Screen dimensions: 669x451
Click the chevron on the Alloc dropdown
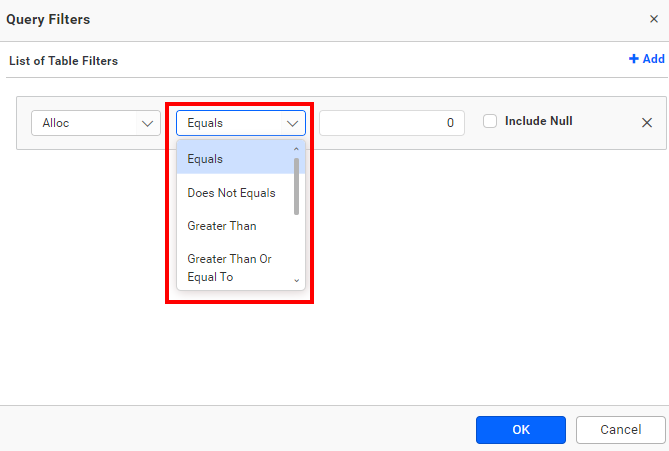point(148,123)
